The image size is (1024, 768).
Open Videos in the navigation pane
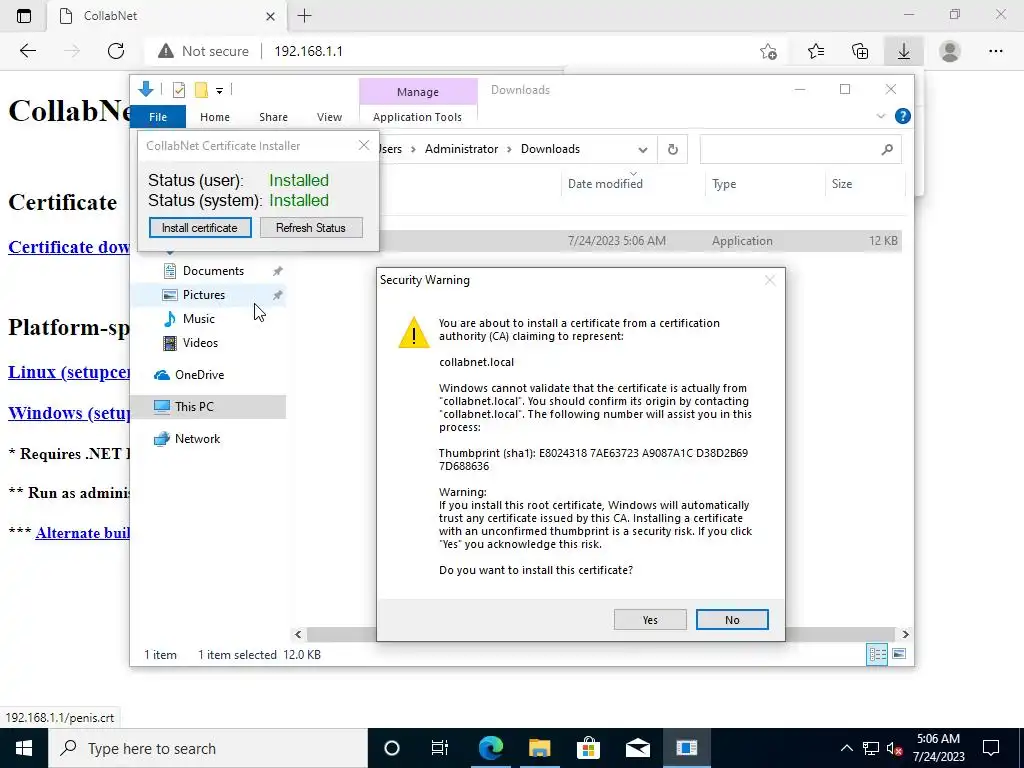(x=200, y=343)
